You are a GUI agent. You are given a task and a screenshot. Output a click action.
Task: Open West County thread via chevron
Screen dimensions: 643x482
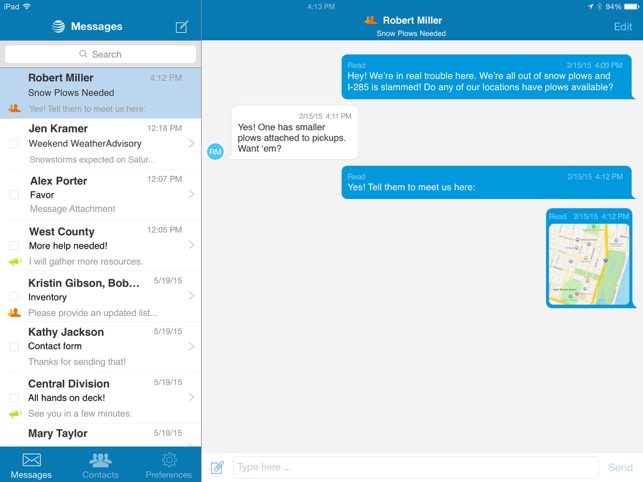191,245
